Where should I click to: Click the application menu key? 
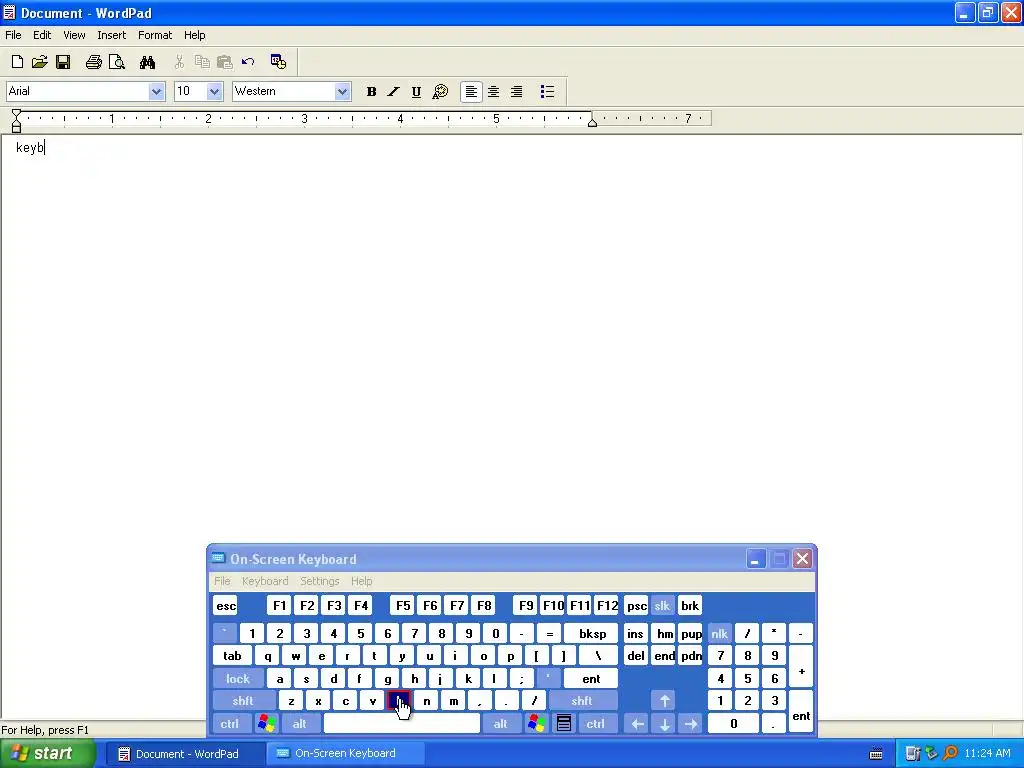point(564,724)
